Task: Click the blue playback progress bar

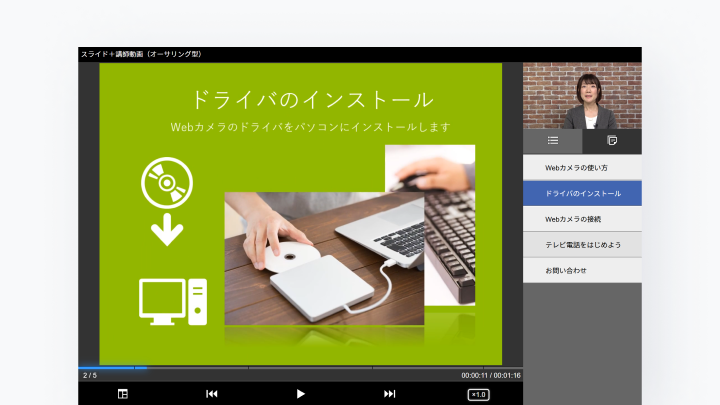Action: coord(112,368)
